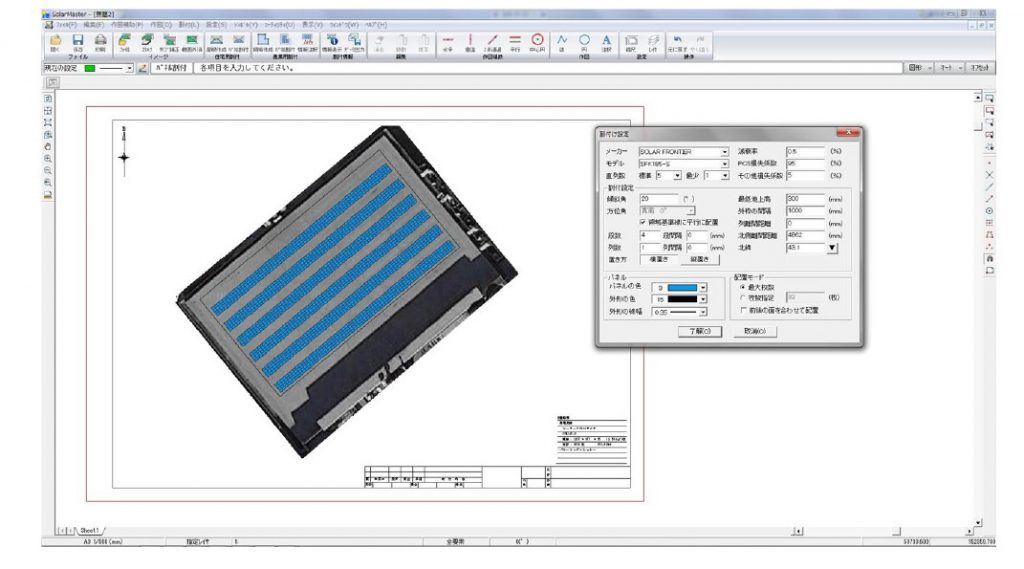The width and height of the screenshot is (1024, 569).
Task: Open the 外枠の色 color dropdown
Action: tap(703, 299)
